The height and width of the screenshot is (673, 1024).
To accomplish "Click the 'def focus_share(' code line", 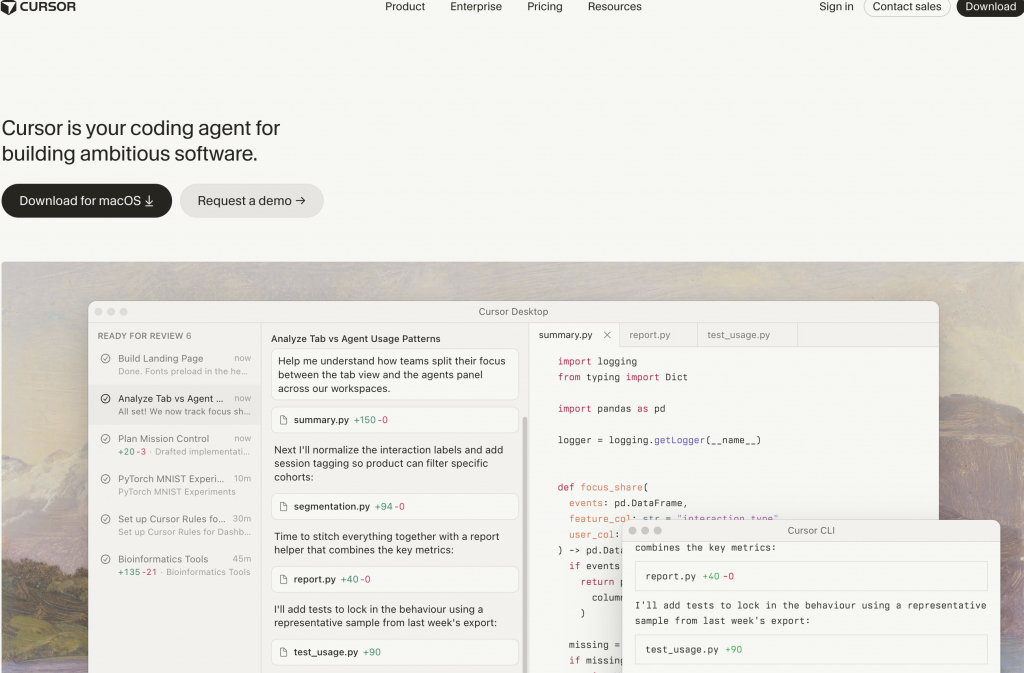I will pyautogui.click(x=603, y=487).
